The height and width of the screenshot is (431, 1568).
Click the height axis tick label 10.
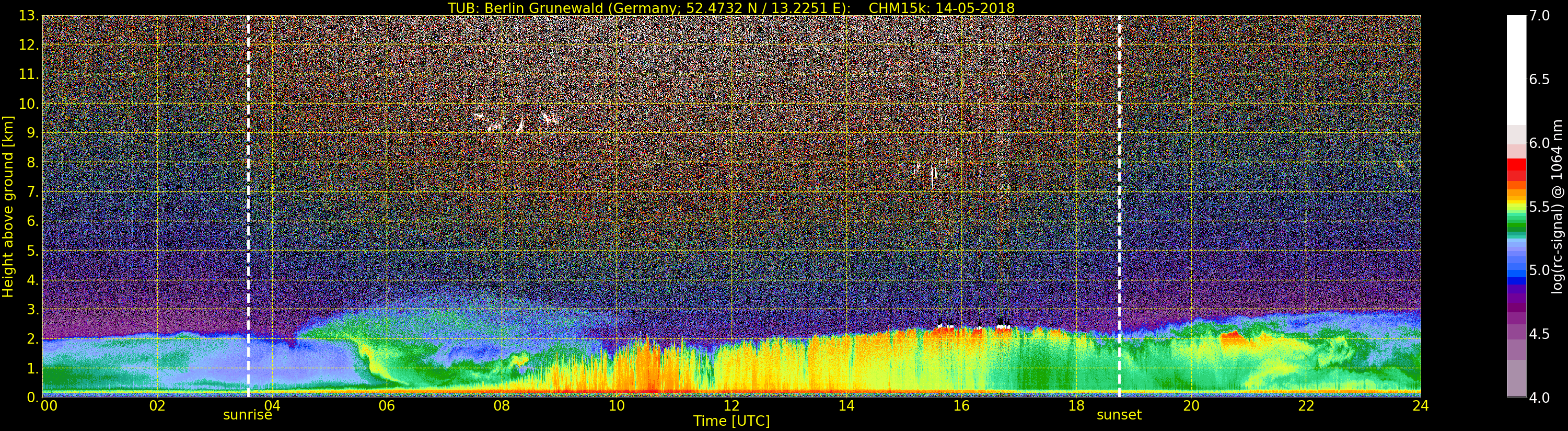point(28,104)
